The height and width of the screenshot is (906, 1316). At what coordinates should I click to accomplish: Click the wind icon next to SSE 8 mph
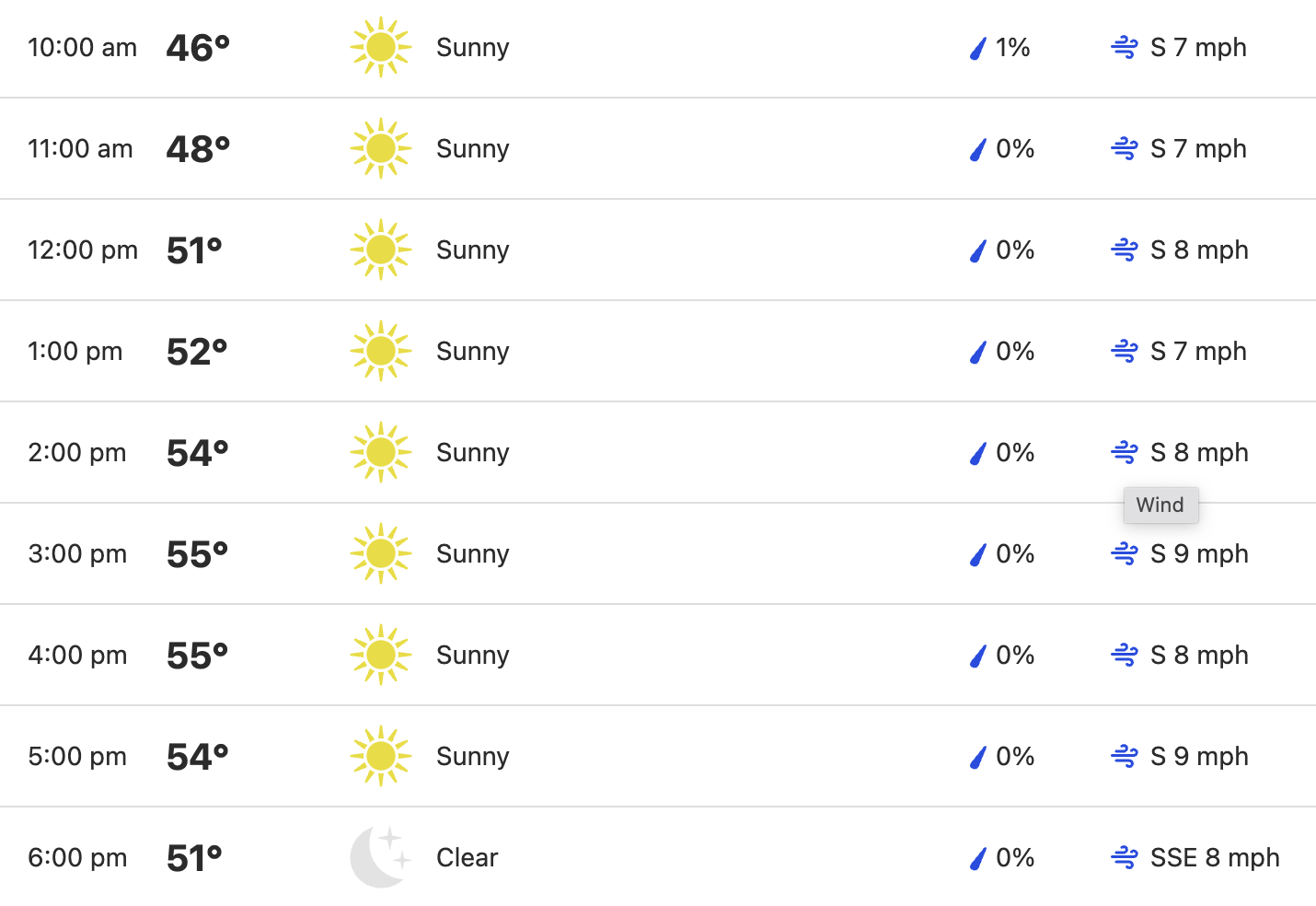tap(1125, 857)
